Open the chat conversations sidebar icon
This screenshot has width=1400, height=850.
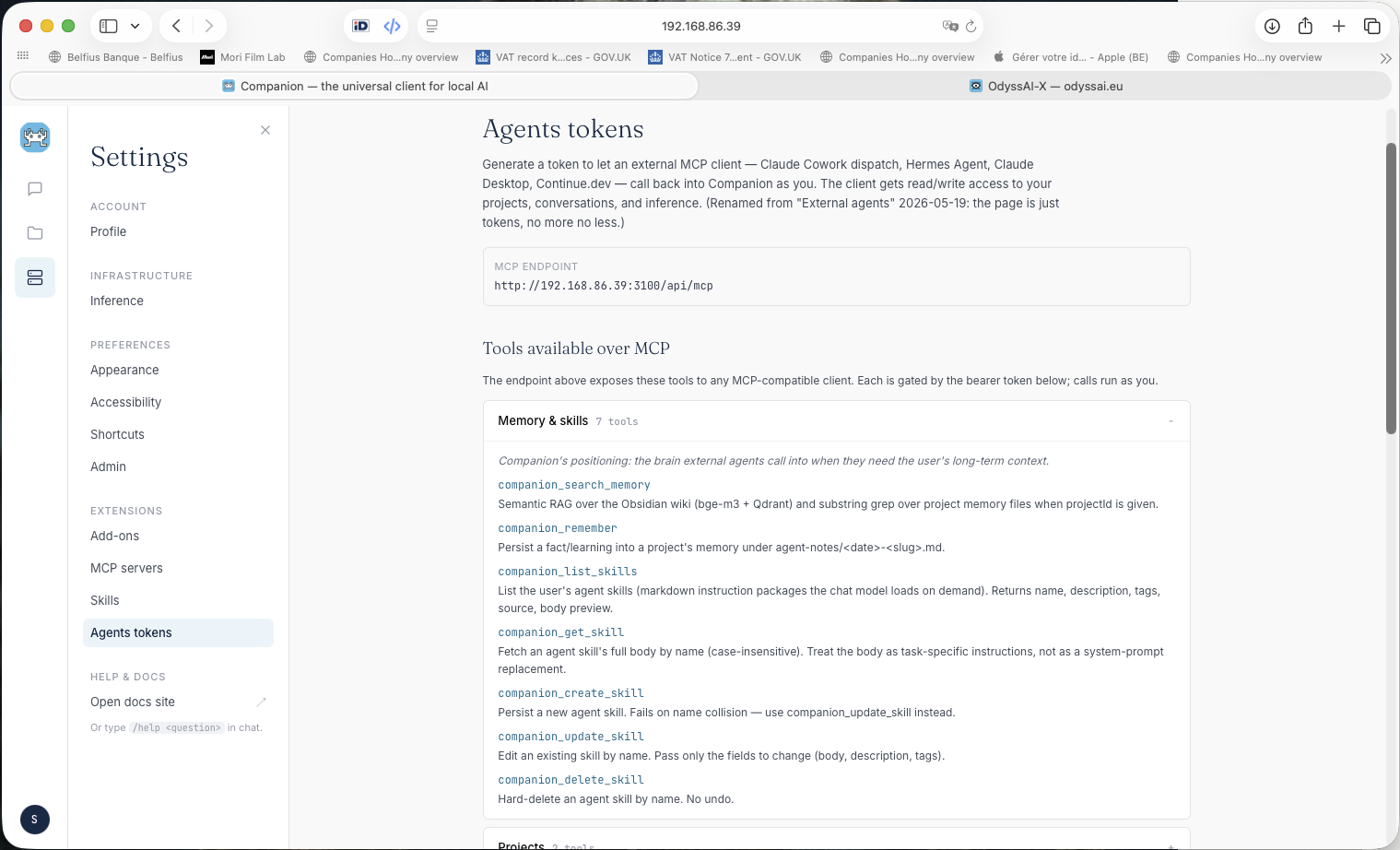(35, 189)
